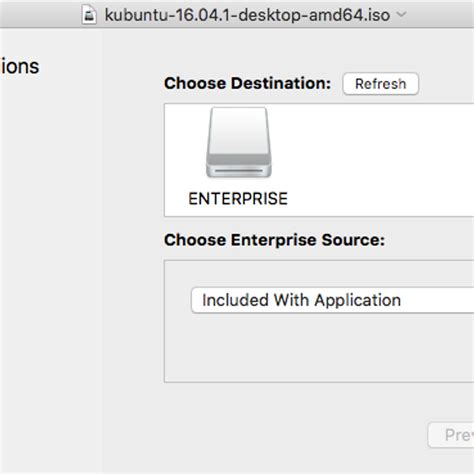Click the title bar right of the filename chevron
Image resolution: width=474 pixels, height=474 pixels.
440,14
